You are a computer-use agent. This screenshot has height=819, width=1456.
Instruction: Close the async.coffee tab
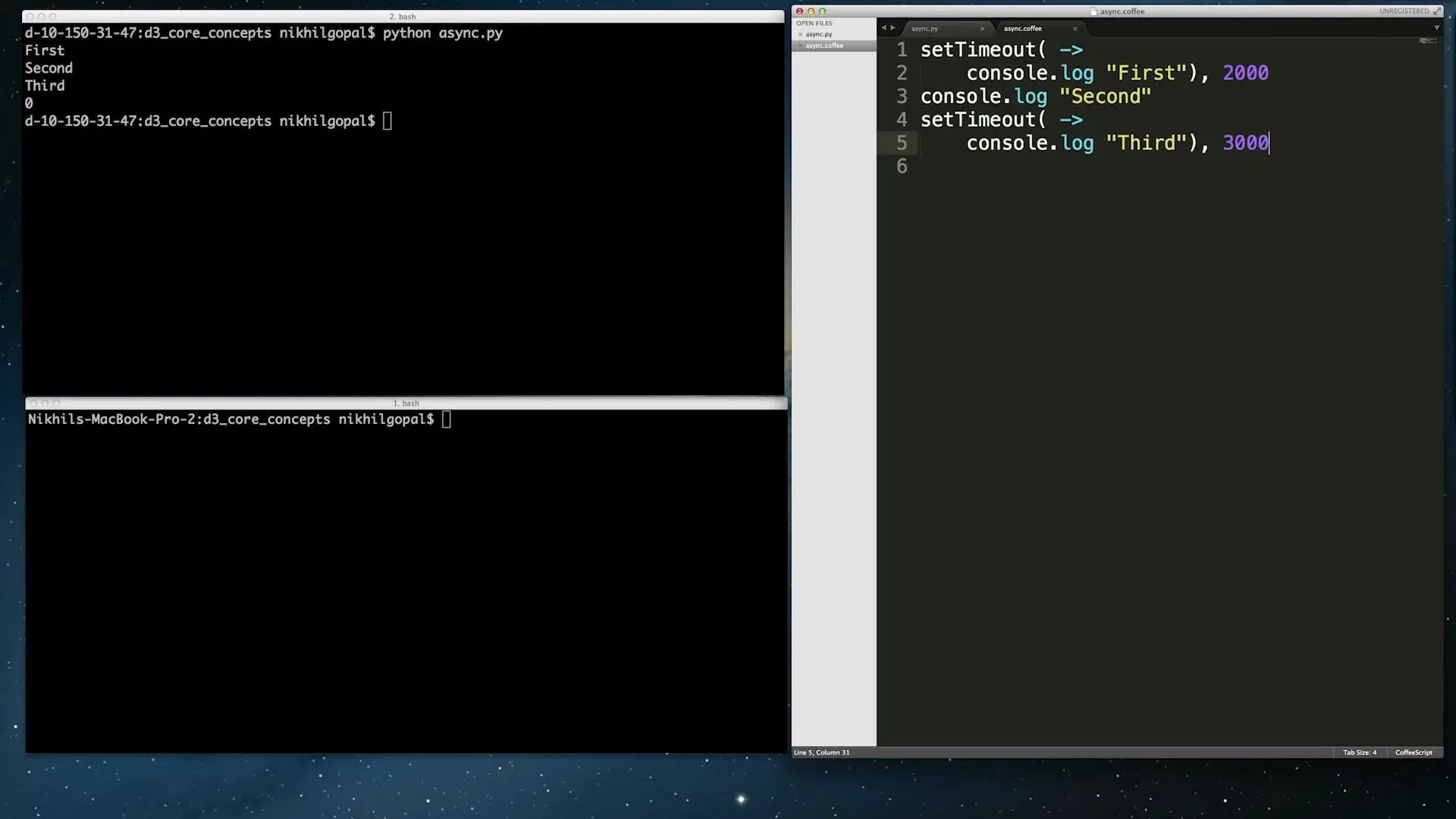(1075, 29)
